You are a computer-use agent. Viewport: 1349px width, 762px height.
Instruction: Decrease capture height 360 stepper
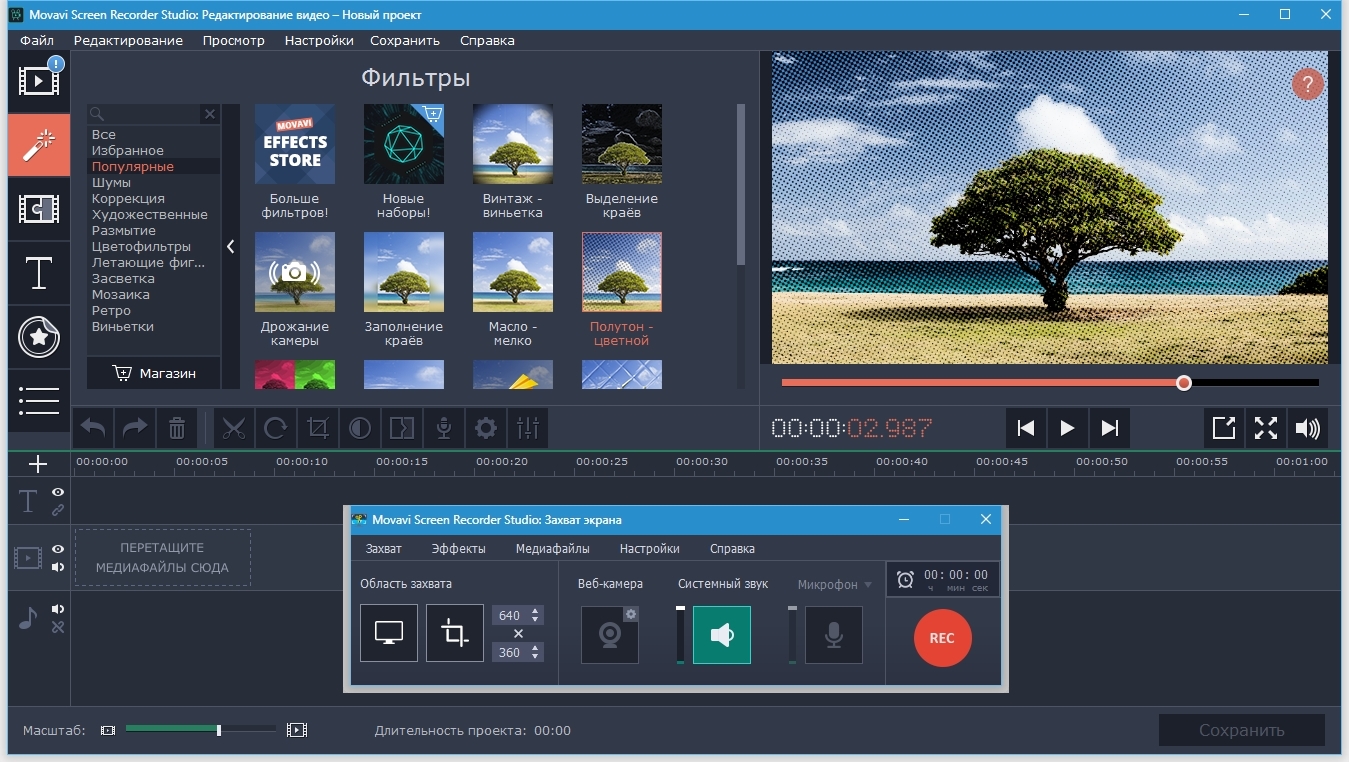tap(536, 656)
